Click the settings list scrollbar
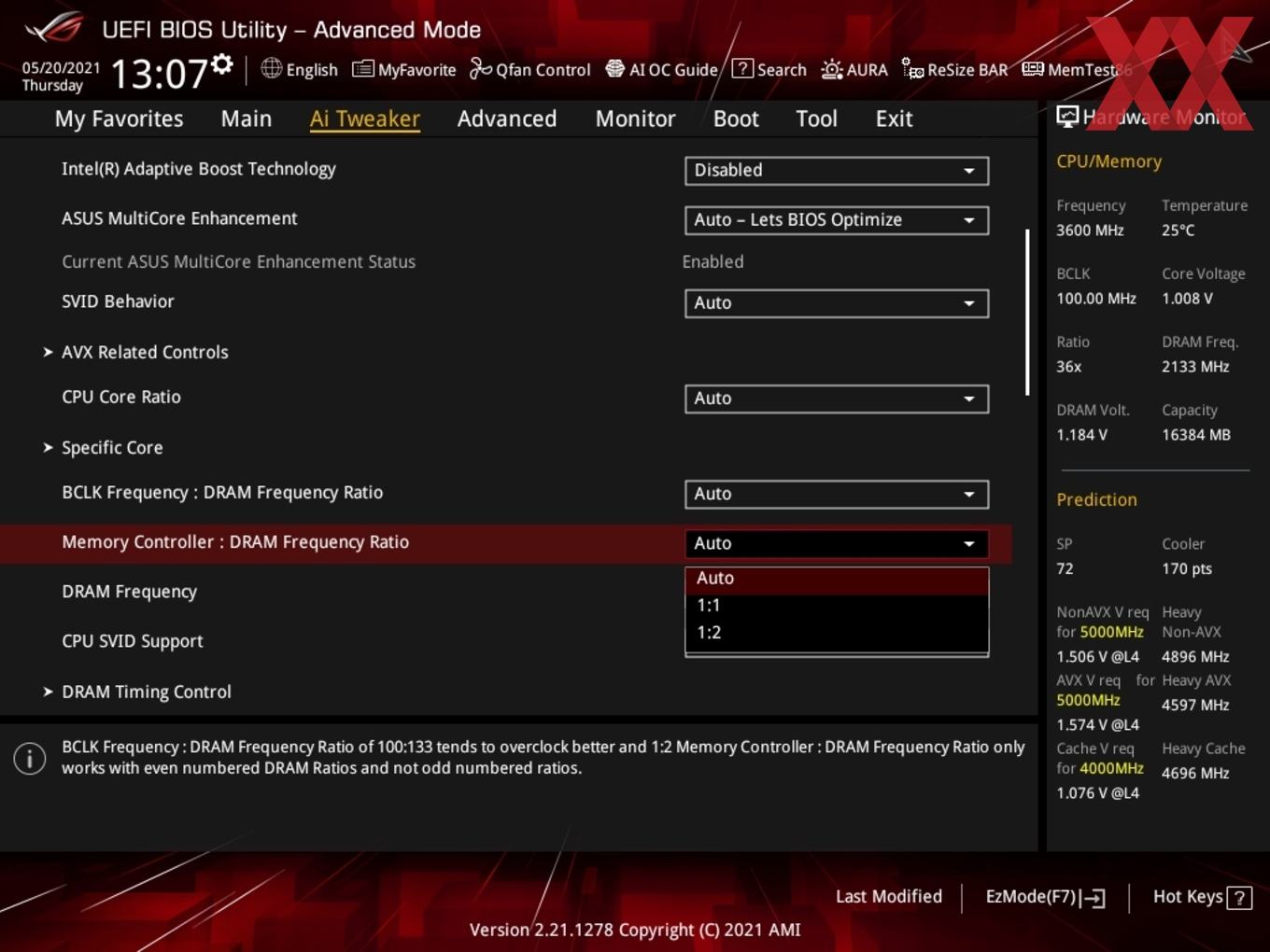 (x=1027, y=313)
